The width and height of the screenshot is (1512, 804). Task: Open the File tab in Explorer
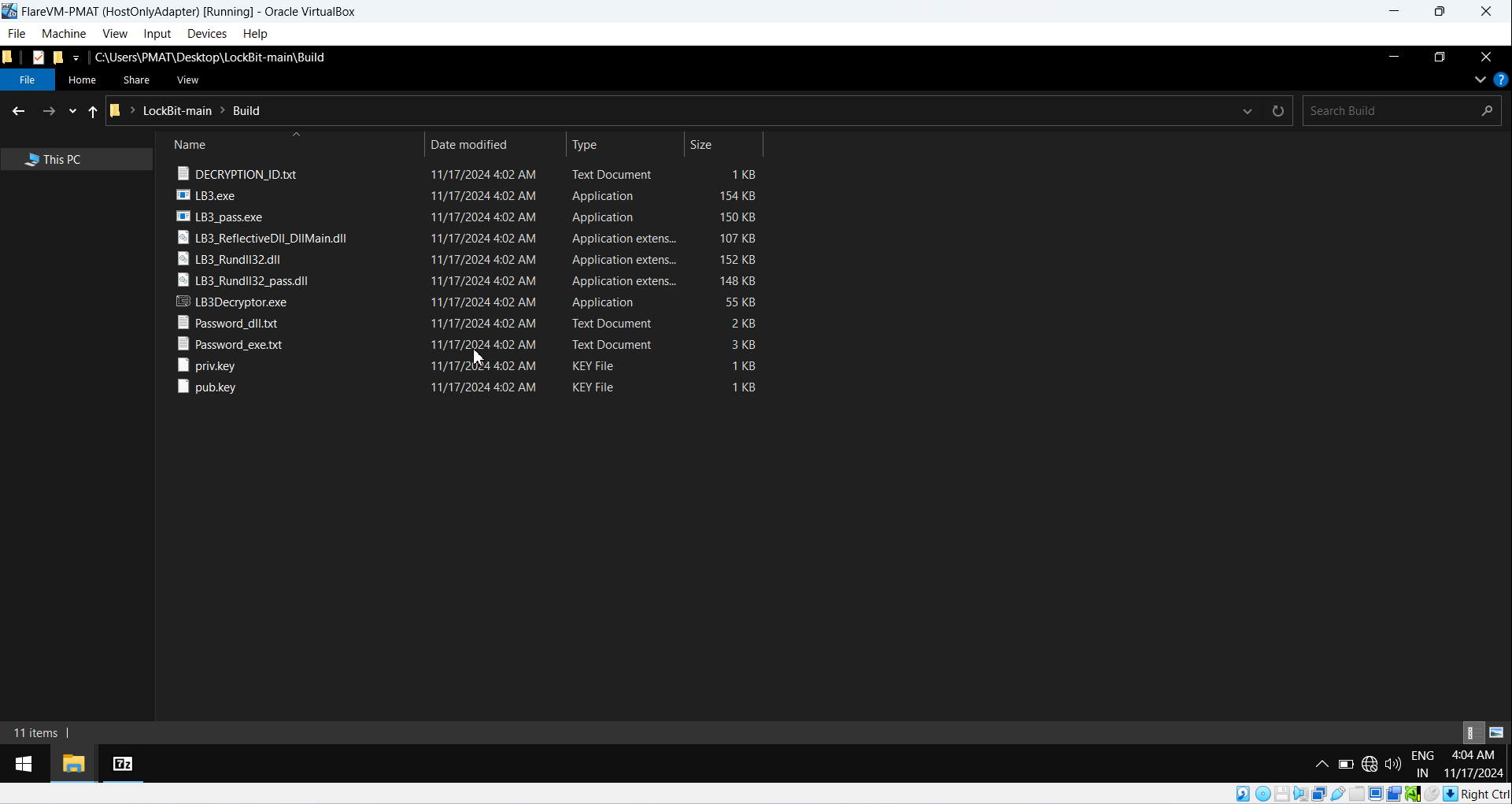(28, 80)
